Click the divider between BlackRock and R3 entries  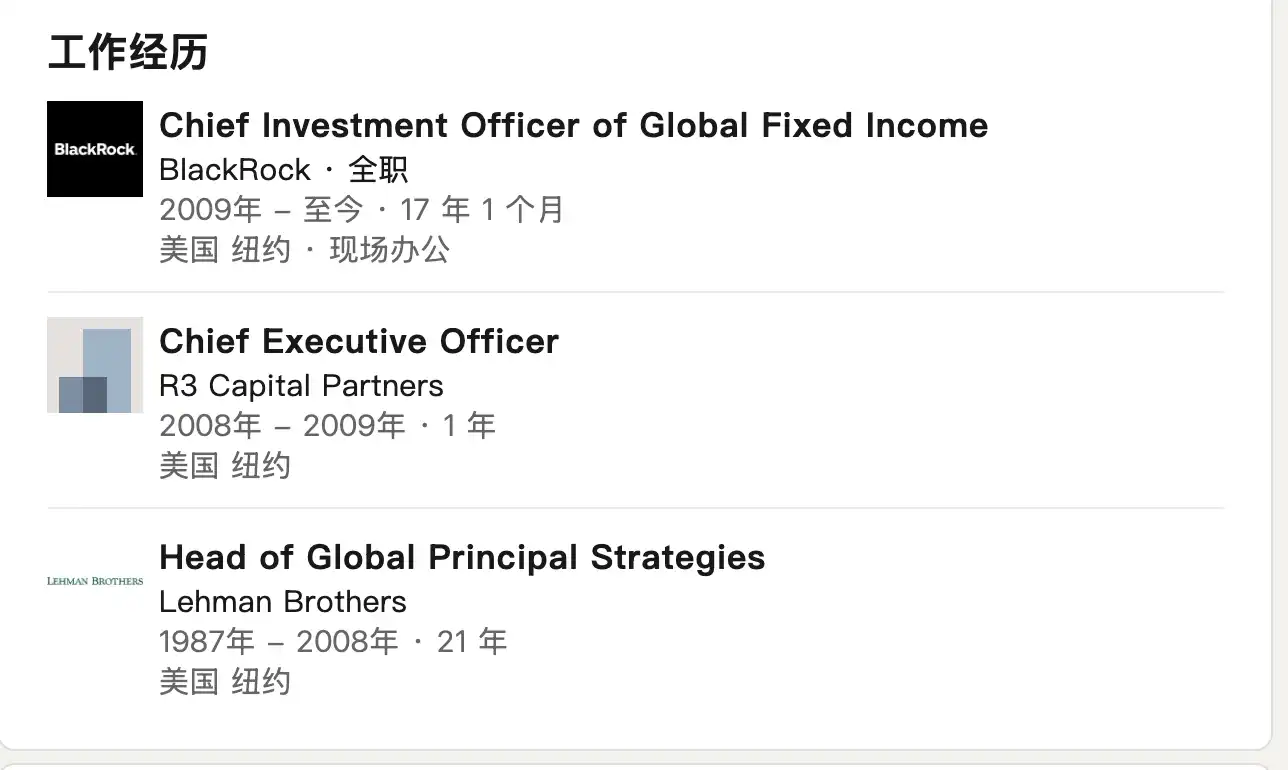pyautogui.click(x=636, y=292)
